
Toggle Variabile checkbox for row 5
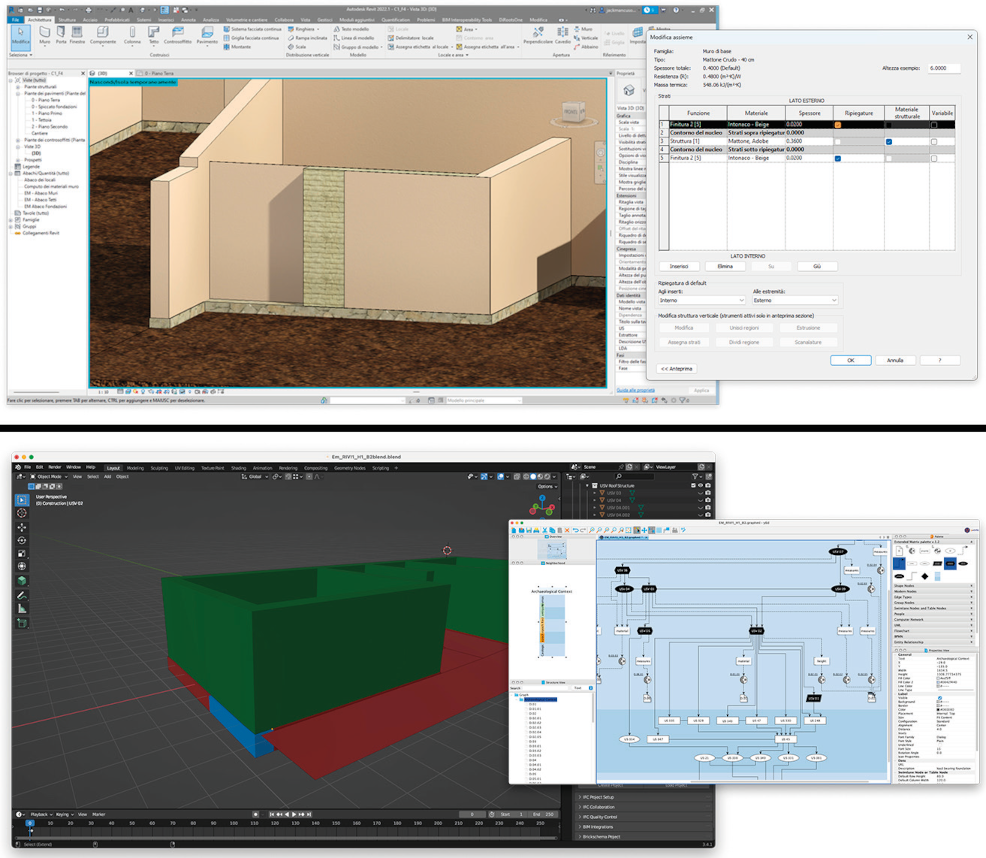point(934,159)
